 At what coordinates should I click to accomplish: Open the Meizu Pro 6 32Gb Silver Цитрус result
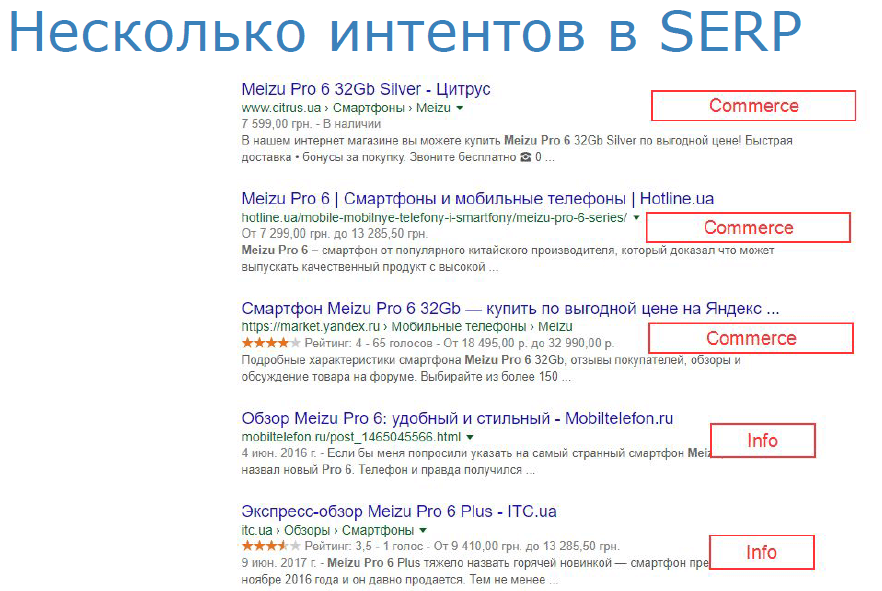coord(366,89)
